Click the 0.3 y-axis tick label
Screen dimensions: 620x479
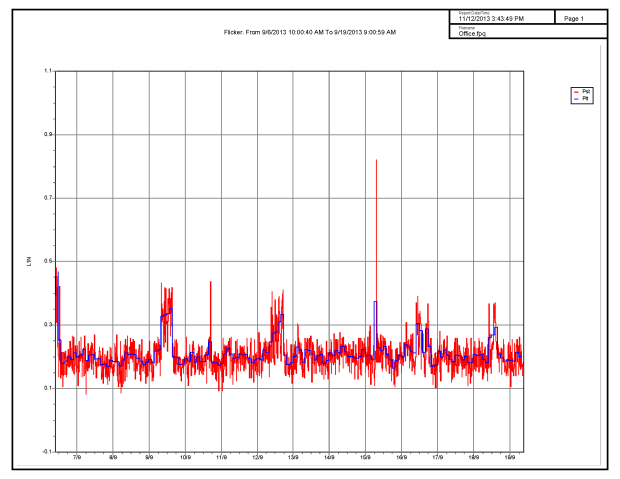coord(48,325)
